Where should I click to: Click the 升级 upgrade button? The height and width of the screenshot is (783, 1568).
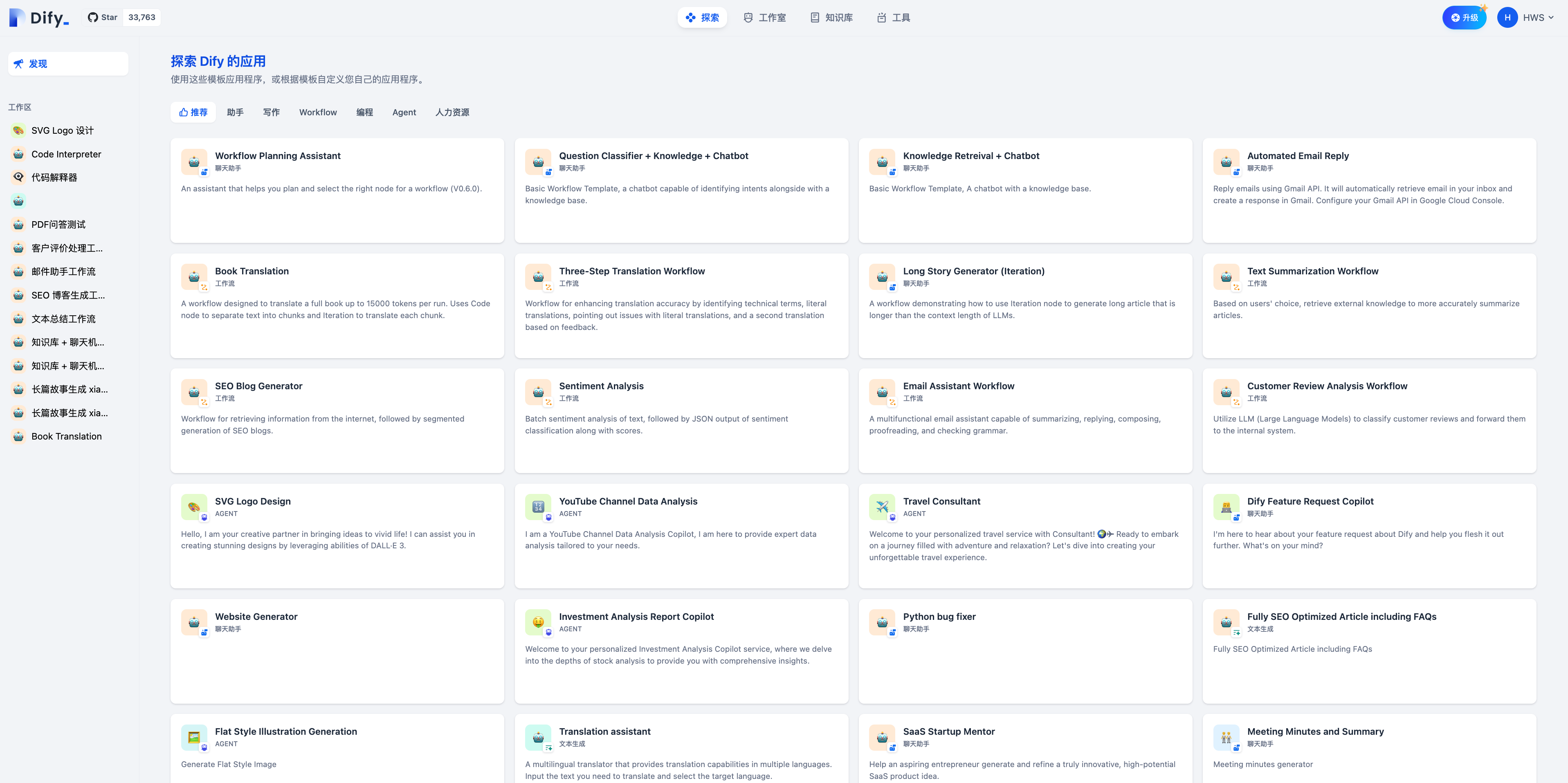(1464, 18)
